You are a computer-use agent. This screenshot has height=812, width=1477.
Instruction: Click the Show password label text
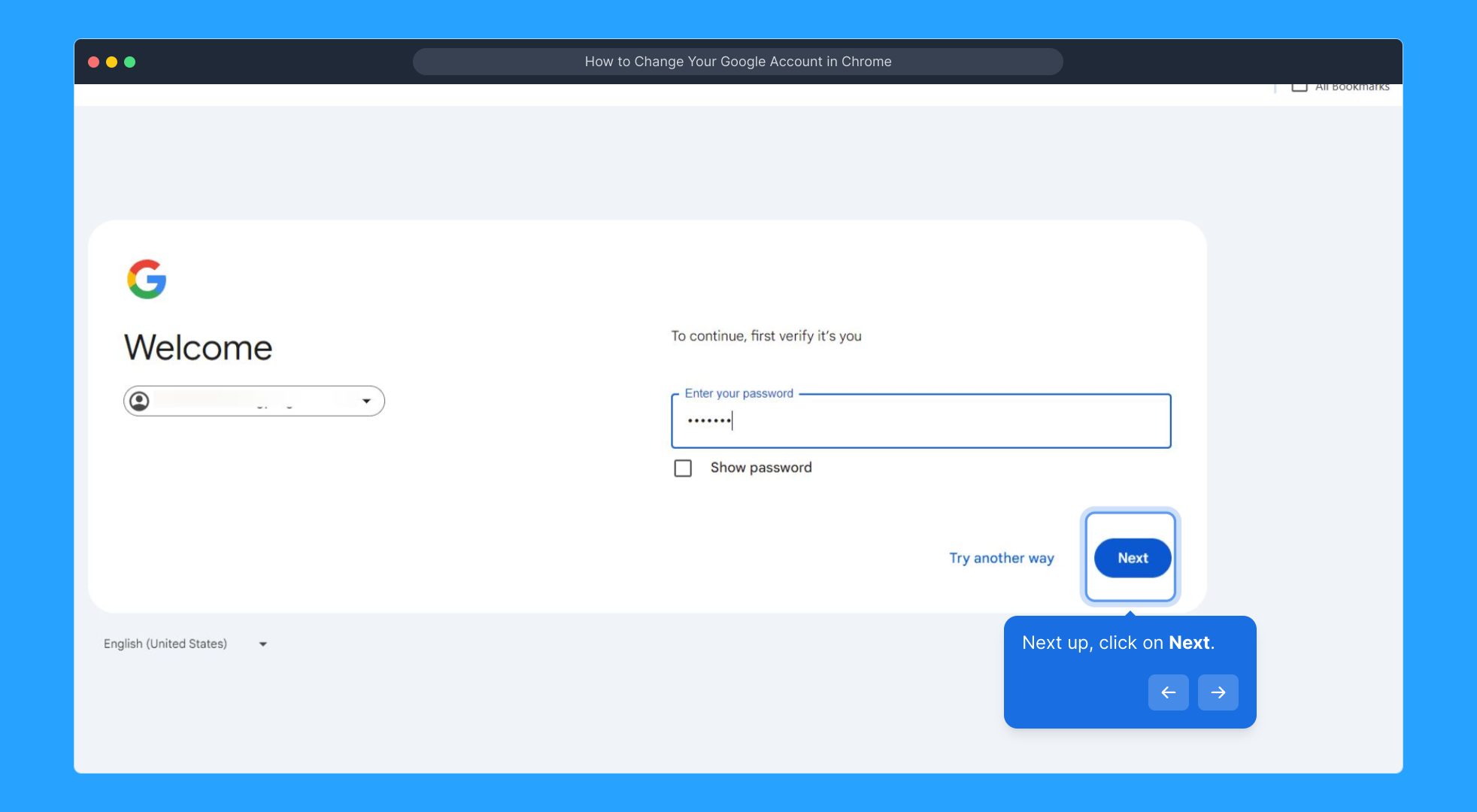(760, 468)
